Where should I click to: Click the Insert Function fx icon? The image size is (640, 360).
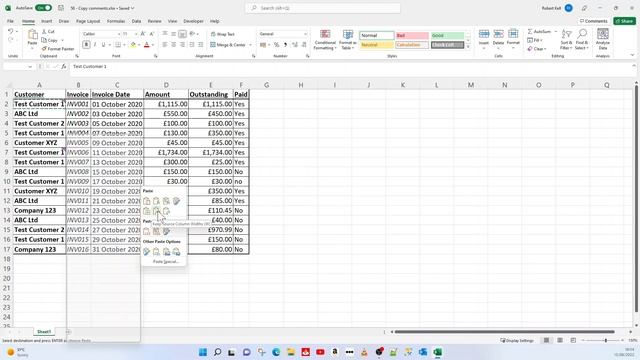coord(64,67)
